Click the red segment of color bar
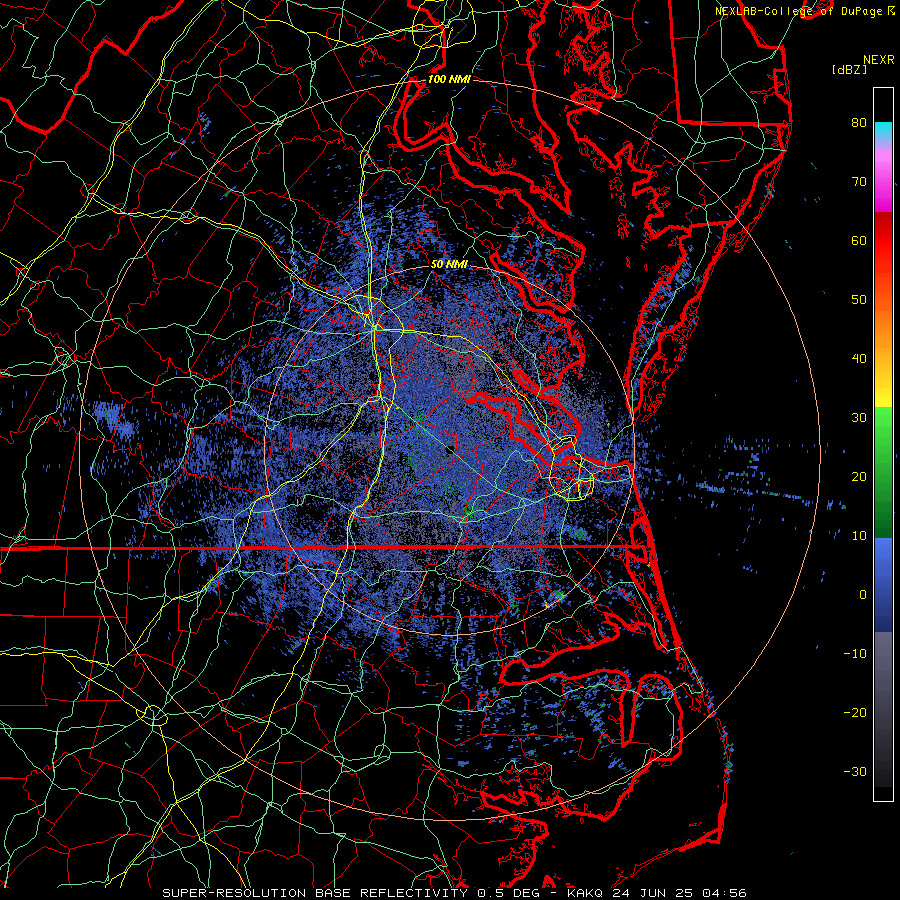The width and height of the screenshot is (900, 900). pyautogui.click(x=883, y=241)
